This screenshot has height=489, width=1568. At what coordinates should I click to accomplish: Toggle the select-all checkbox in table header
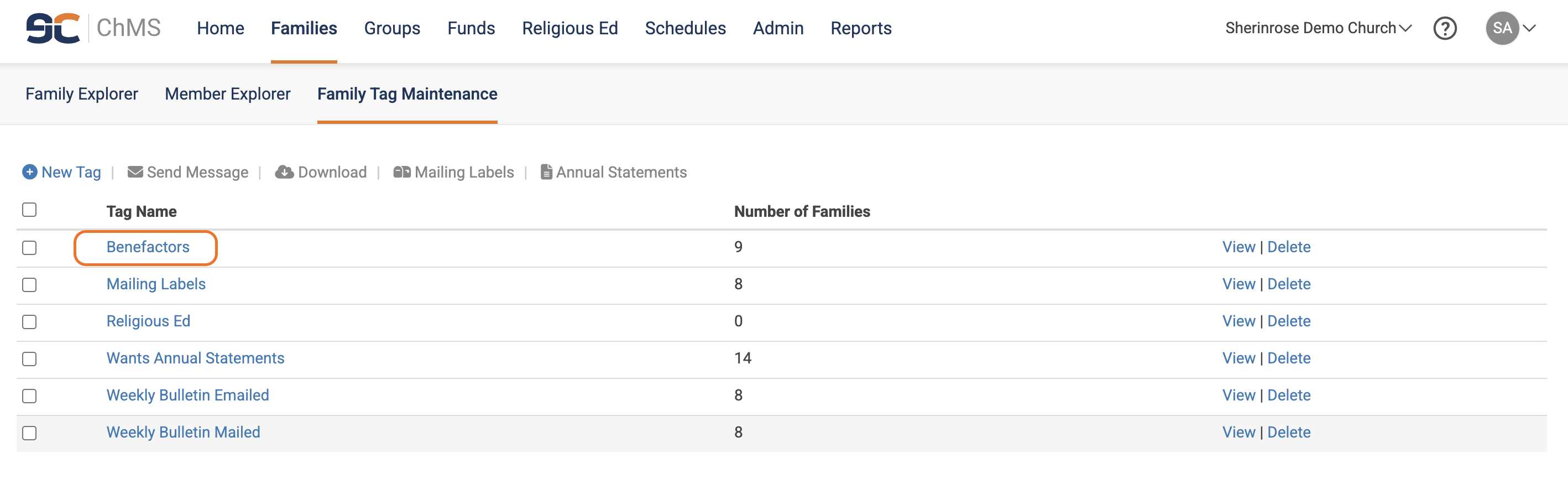[29, 210]
